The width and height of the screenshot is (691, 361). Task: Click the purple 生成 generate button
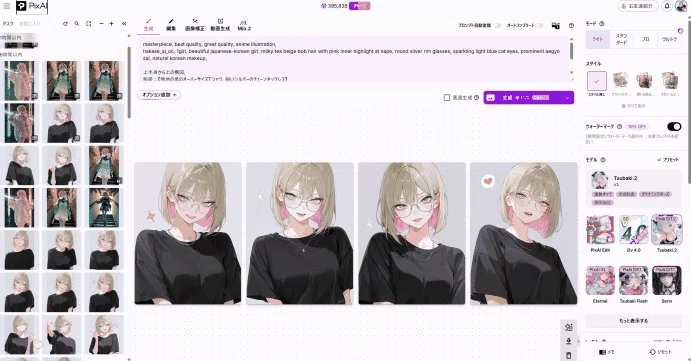[522, 97]
